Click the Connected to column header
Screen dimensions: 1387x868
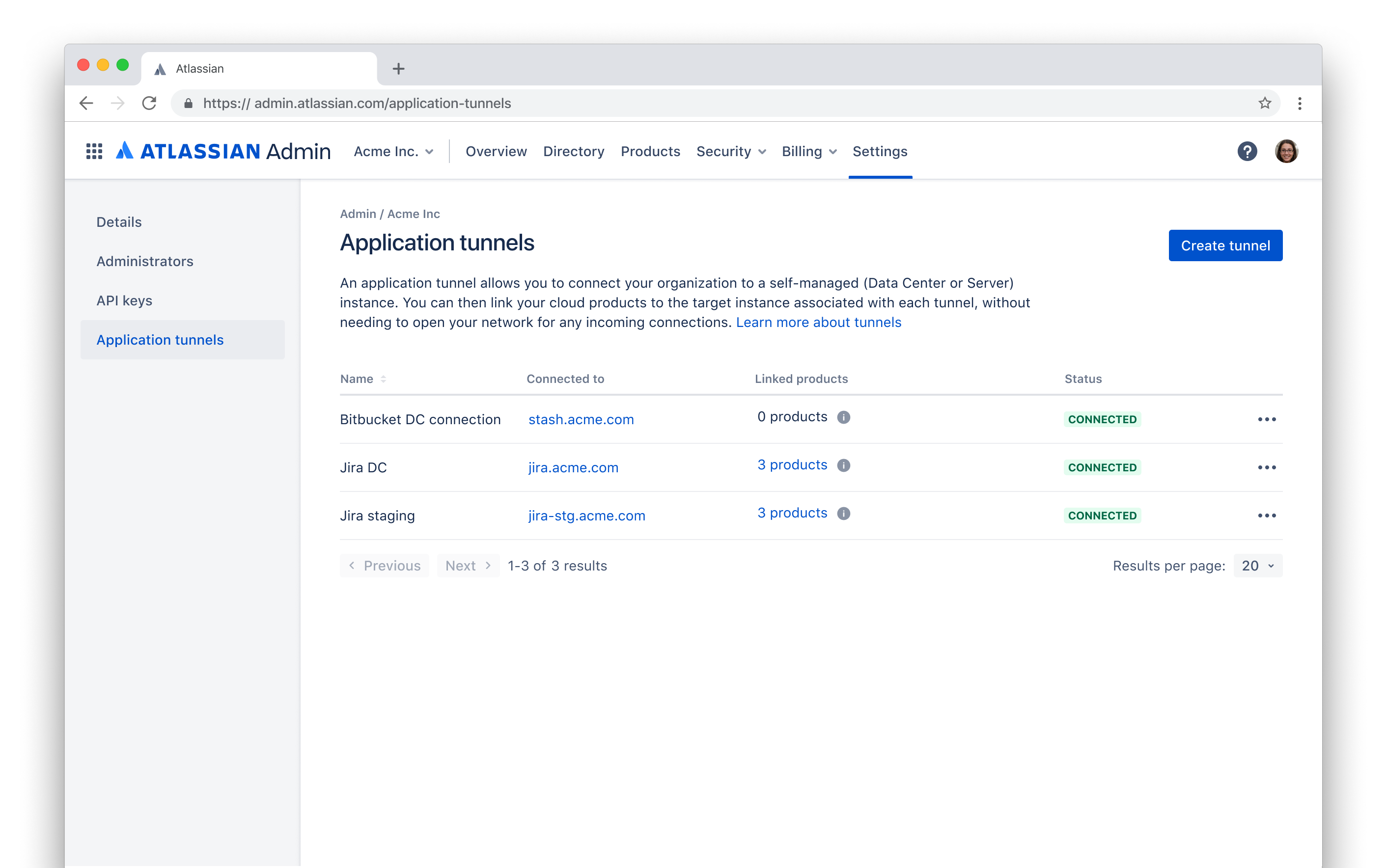click(565, 379)
